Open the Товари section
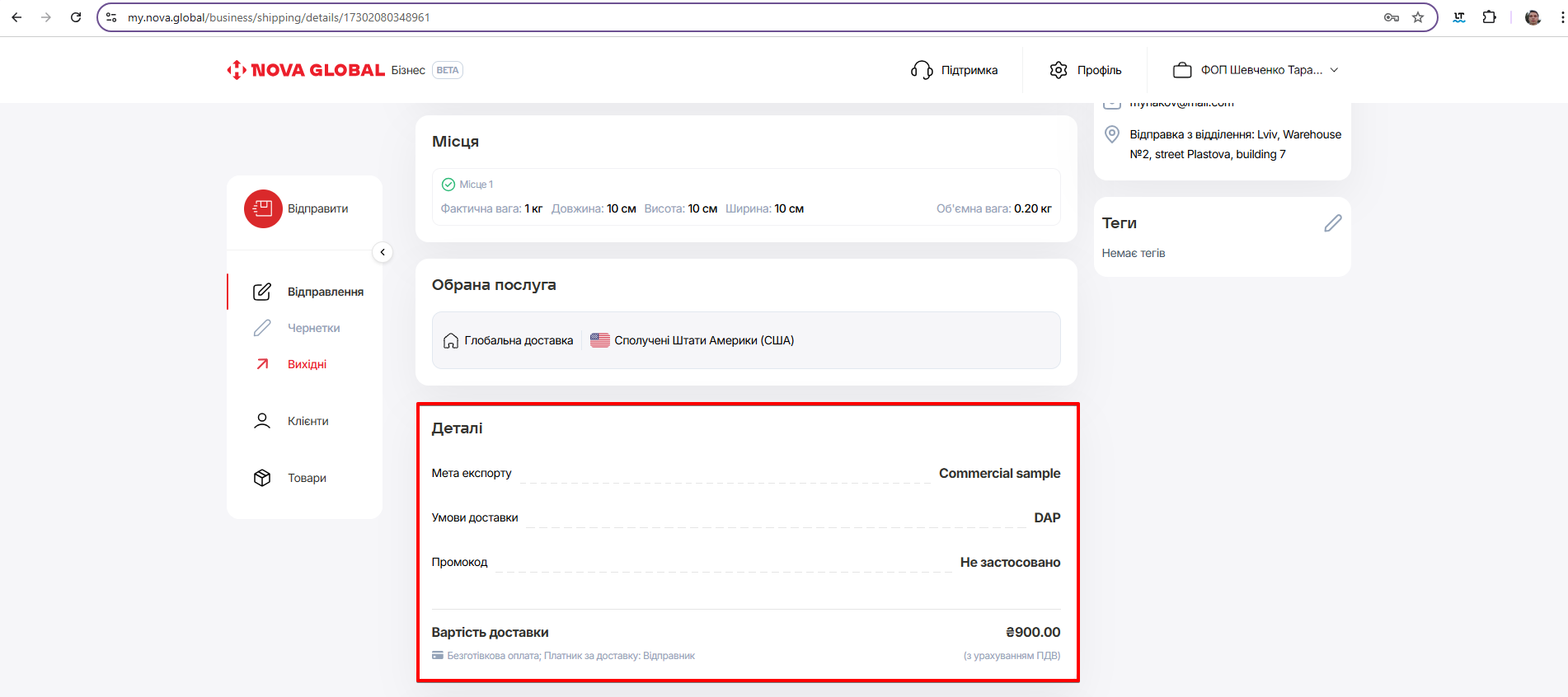Viewport: 1568px width, 697px height. click(307, 478)
